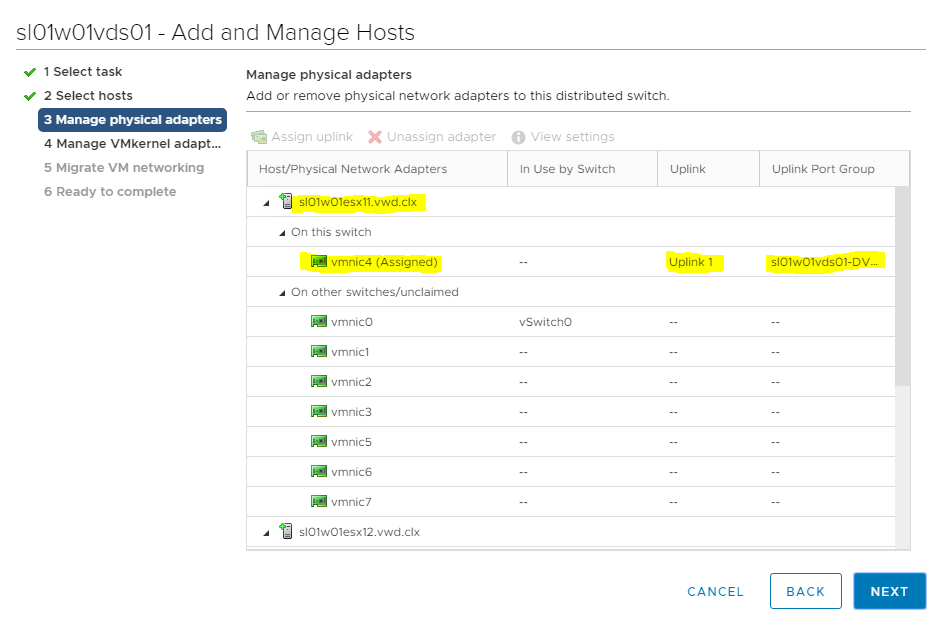Click the vmnic3 network adapter icon
Image resolution: width=940 pixels, height=621 pixels.
tap(319, 411)
